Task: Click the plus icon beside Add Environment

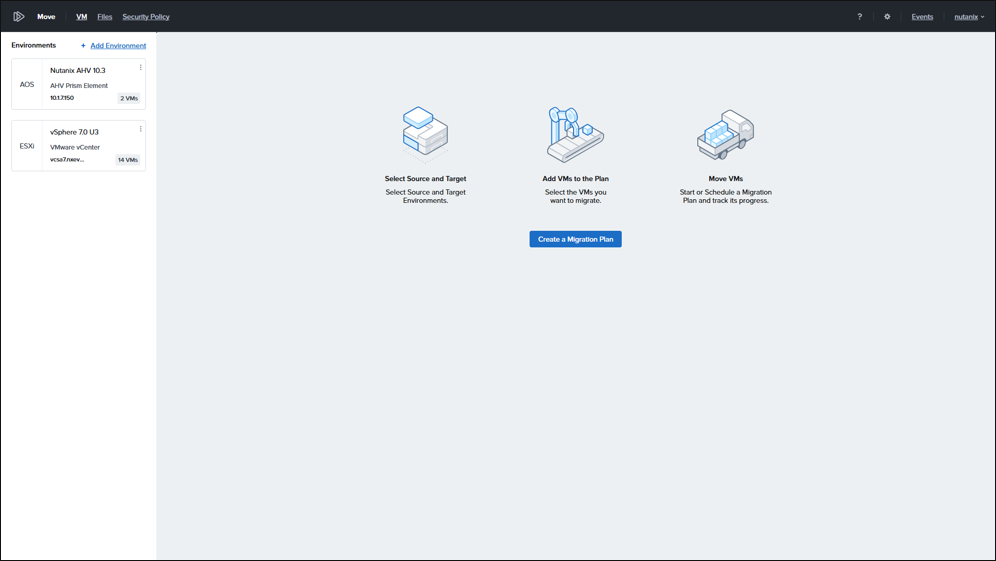Action: click(x=83, y=46)
